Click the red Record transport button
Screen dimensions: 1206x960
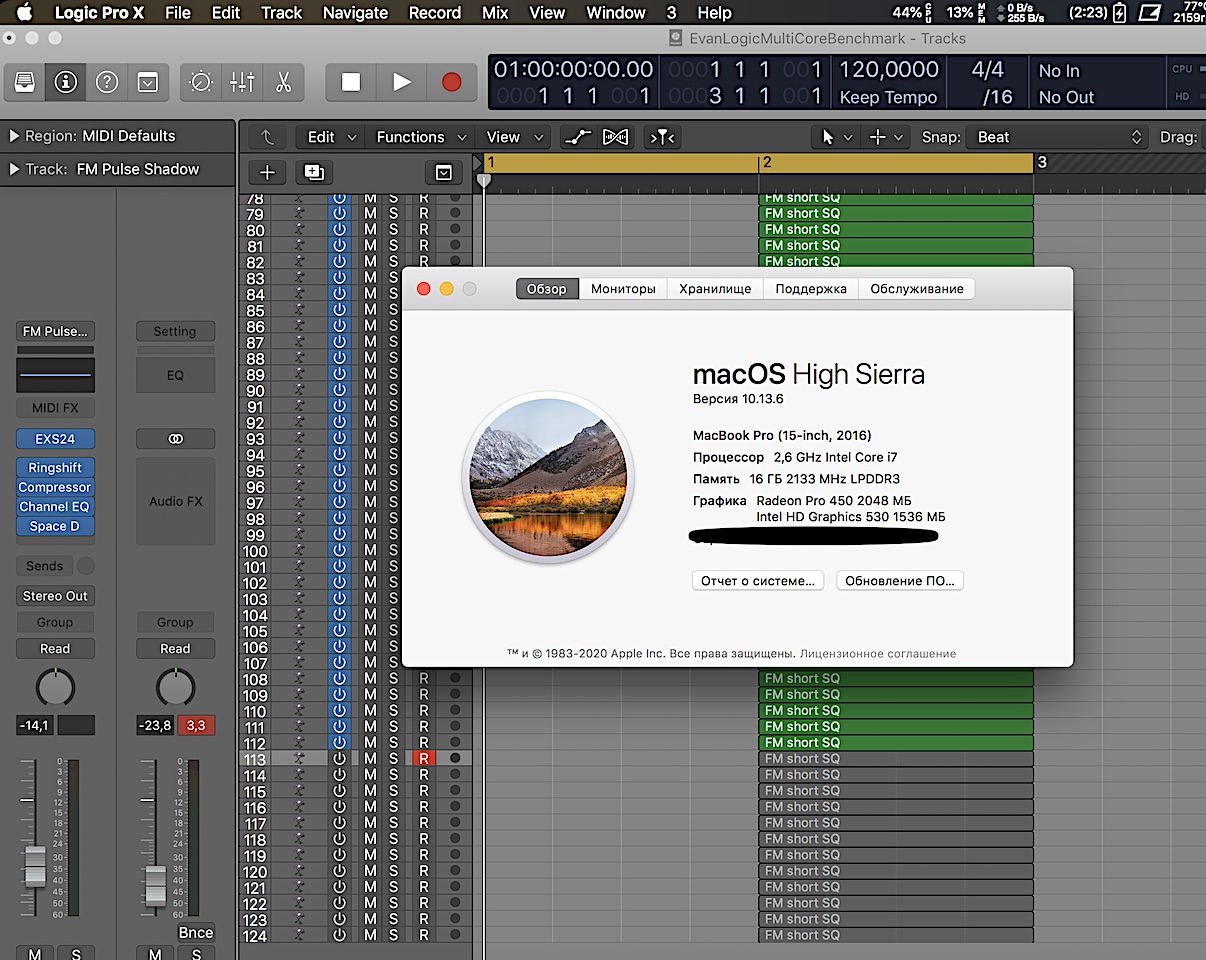pos(452,82)
